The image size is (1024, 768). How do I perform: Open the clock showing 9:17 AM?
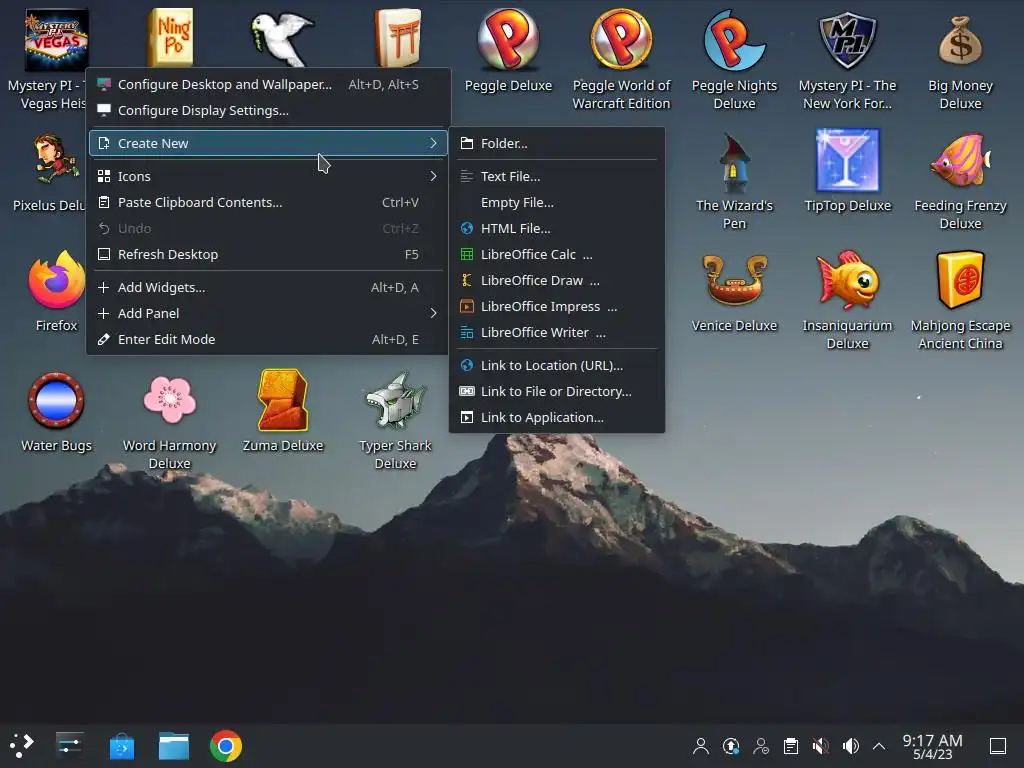932,746
